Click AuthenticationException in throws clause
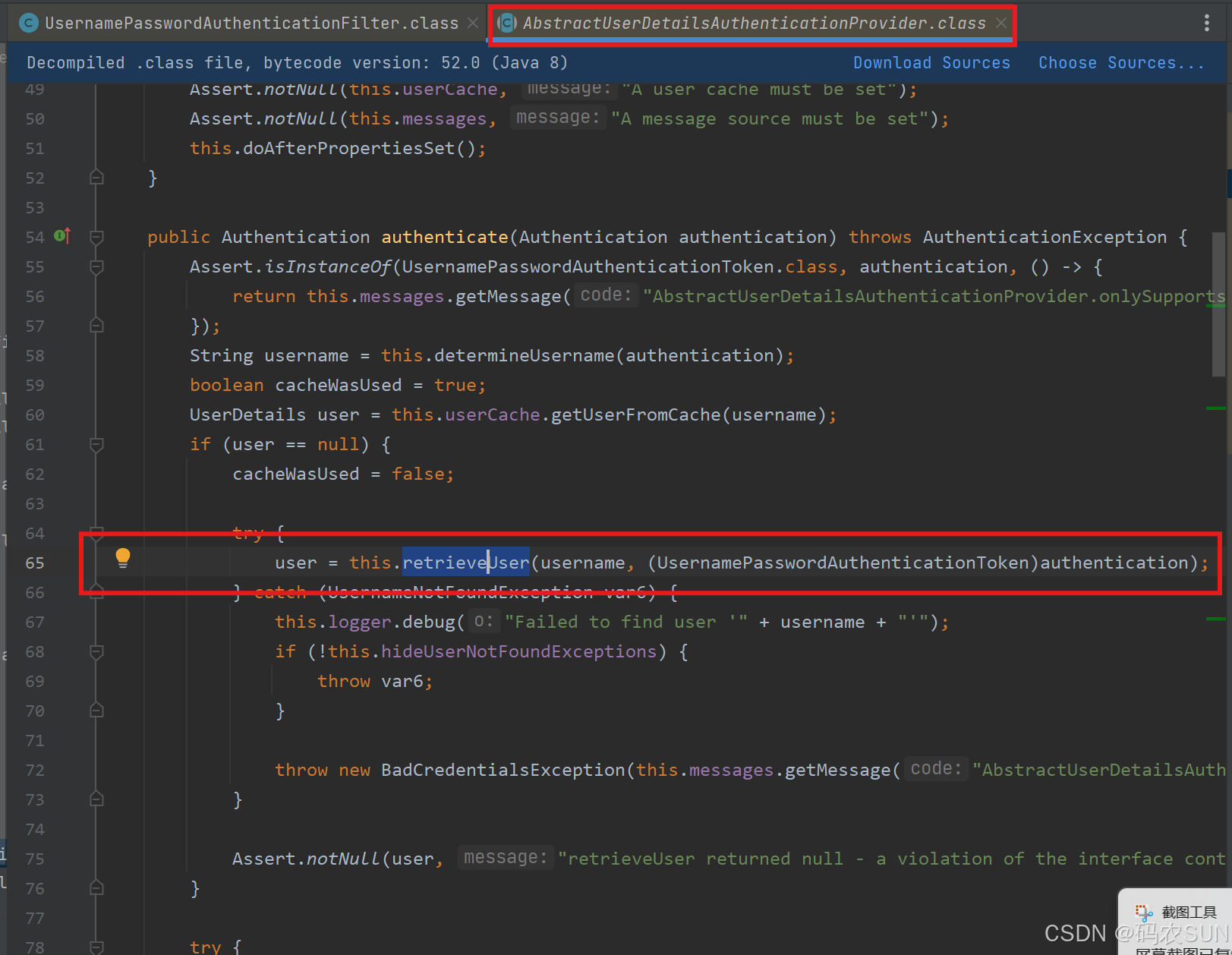This screenshot has height=955, width=1232. [1045, 237]
